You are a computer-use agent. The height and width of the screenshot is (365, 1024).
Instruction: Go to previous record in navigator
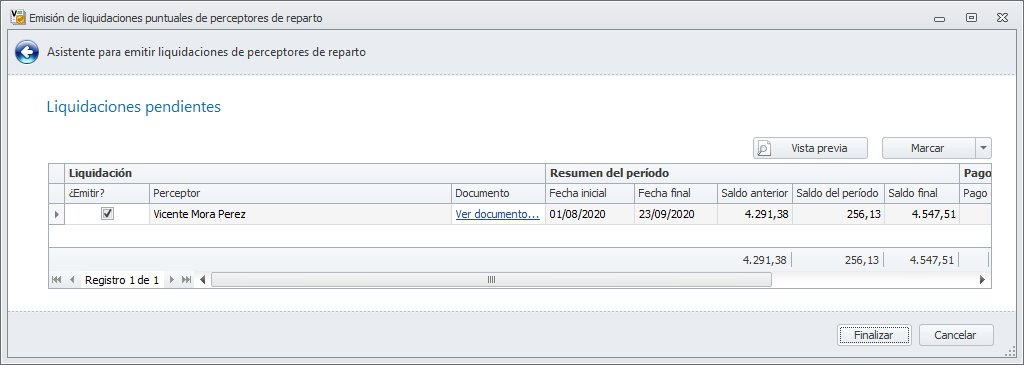(72, 279)
